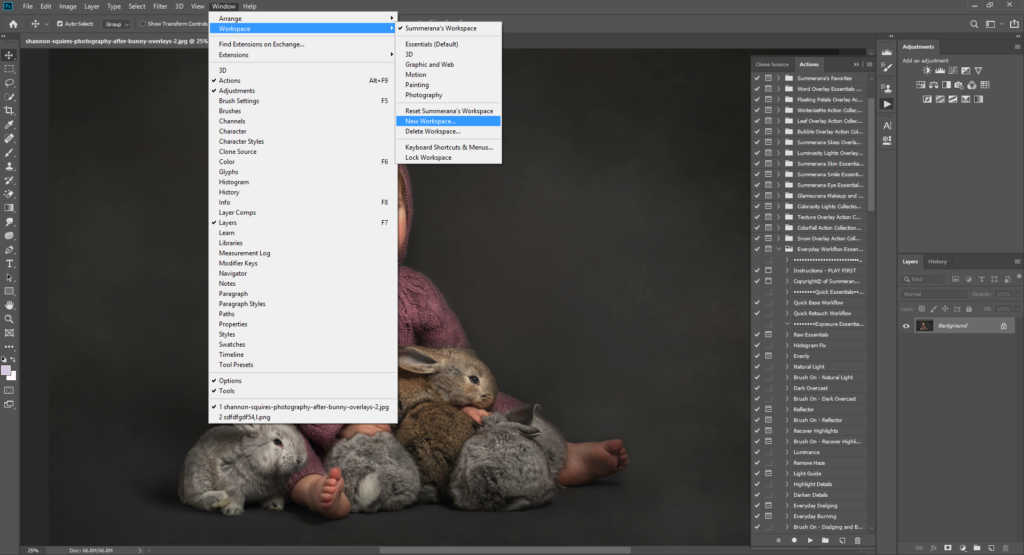Add Photo Filter camera adjustment icon
The width and height of the screenshot is (1024, 555).
[959, 85]
